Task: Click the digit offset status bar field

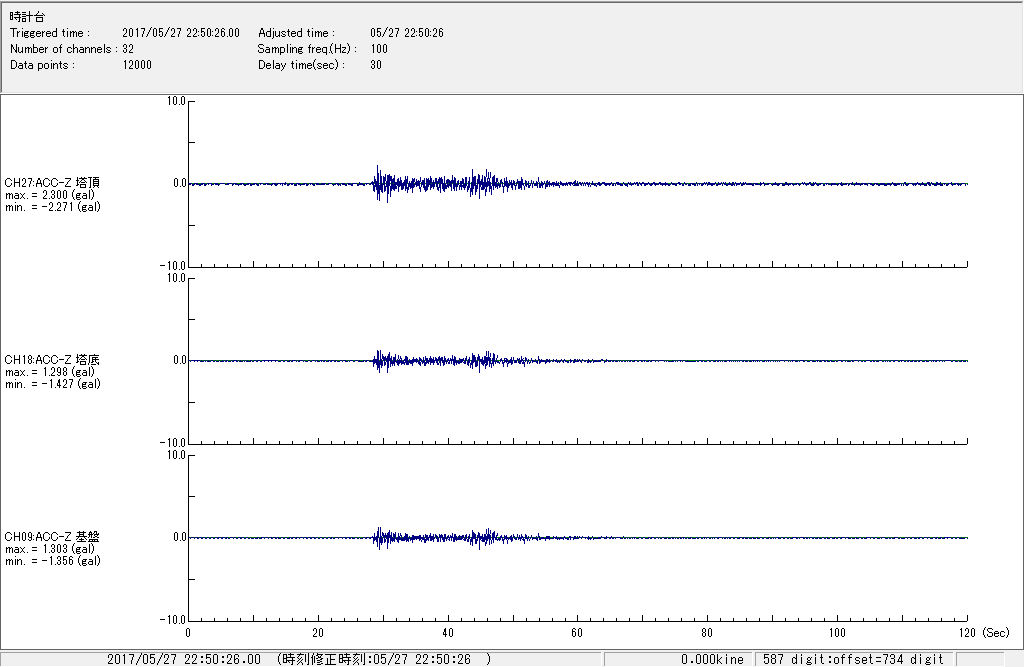Action: tap(853, 659)
